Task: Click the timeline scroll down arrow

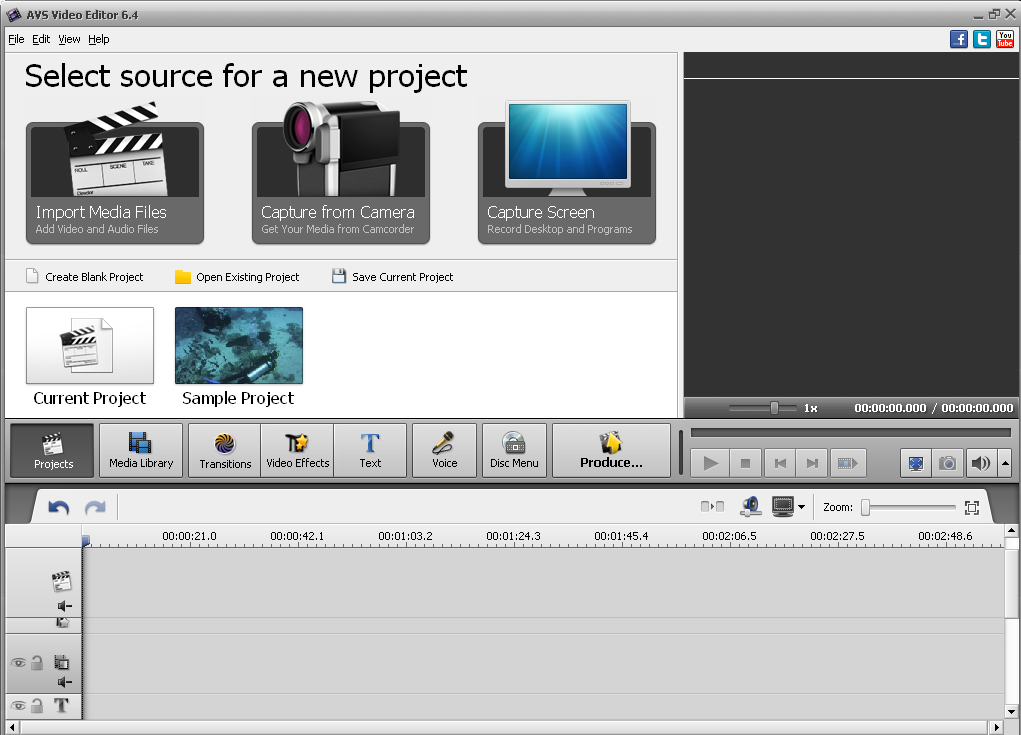Action: click(1011, 712)
